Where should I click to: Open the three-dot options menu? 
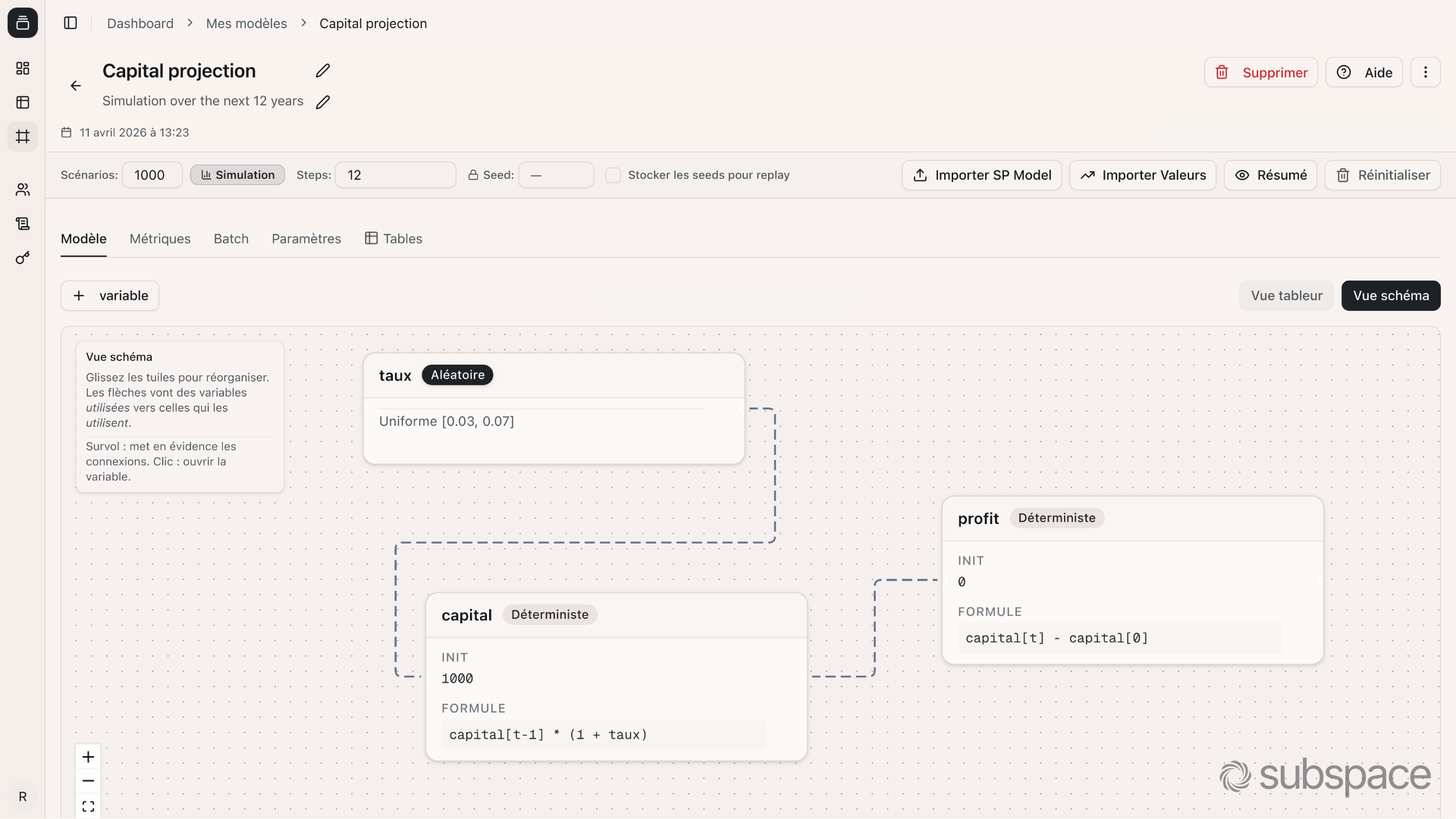coord(1425,72)
